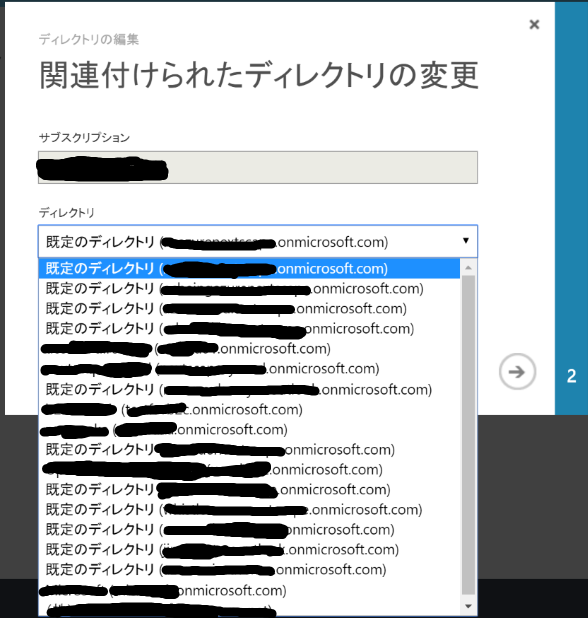Image resolution: width=588 pixels, height=618 pixels.
Task: Close the ディレクトリの編集 dialog
Action: pyautogui.click(x=534, y=24)
